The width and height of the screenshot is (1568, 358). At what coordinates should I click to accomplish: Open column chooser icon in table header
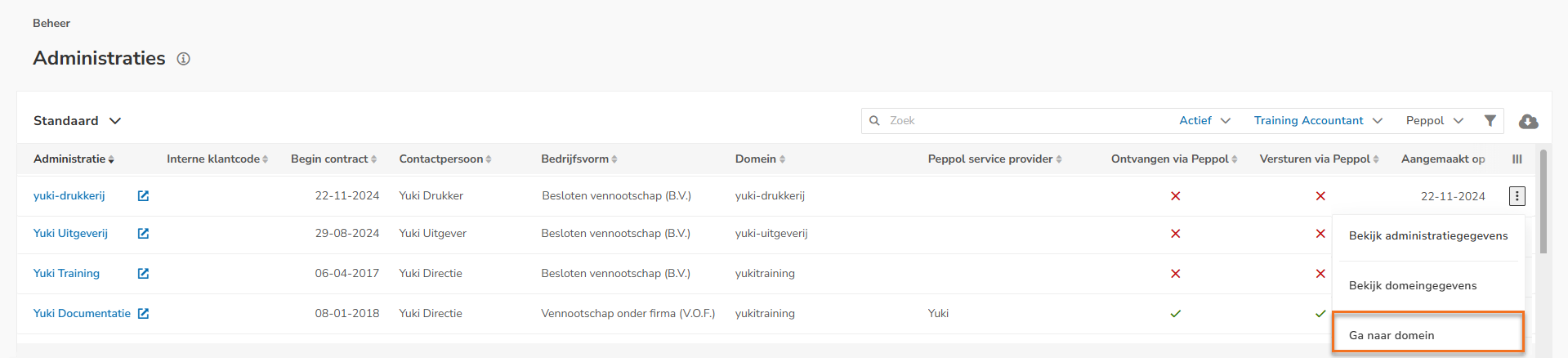coord(1517,159)
